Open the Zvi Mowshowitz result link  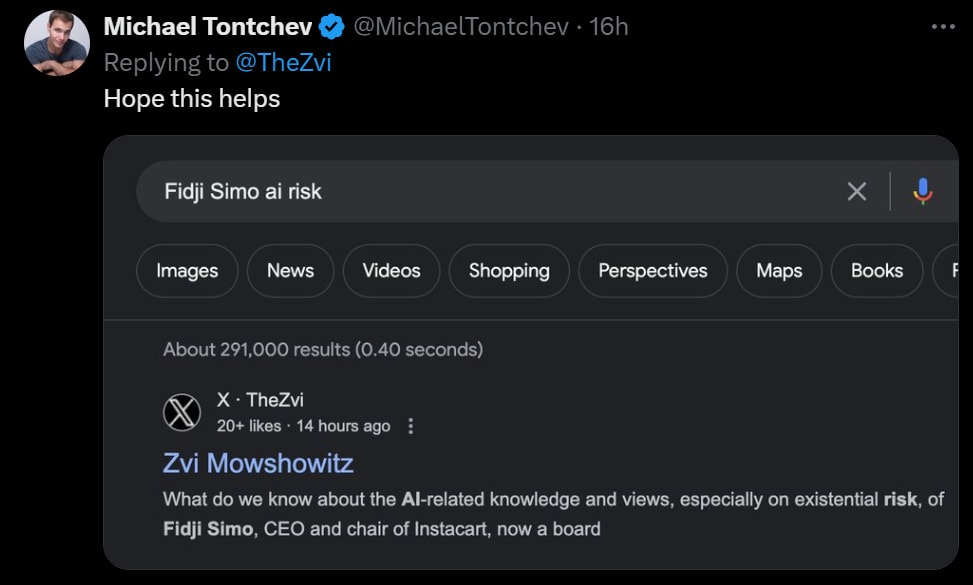[258, 463]
